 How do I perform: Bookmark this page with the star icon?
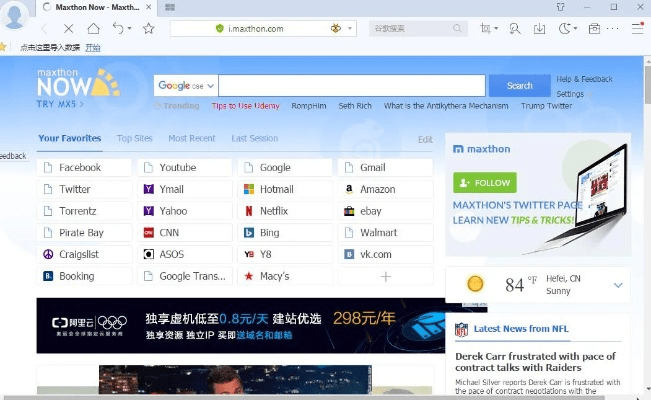pos(148,29)
